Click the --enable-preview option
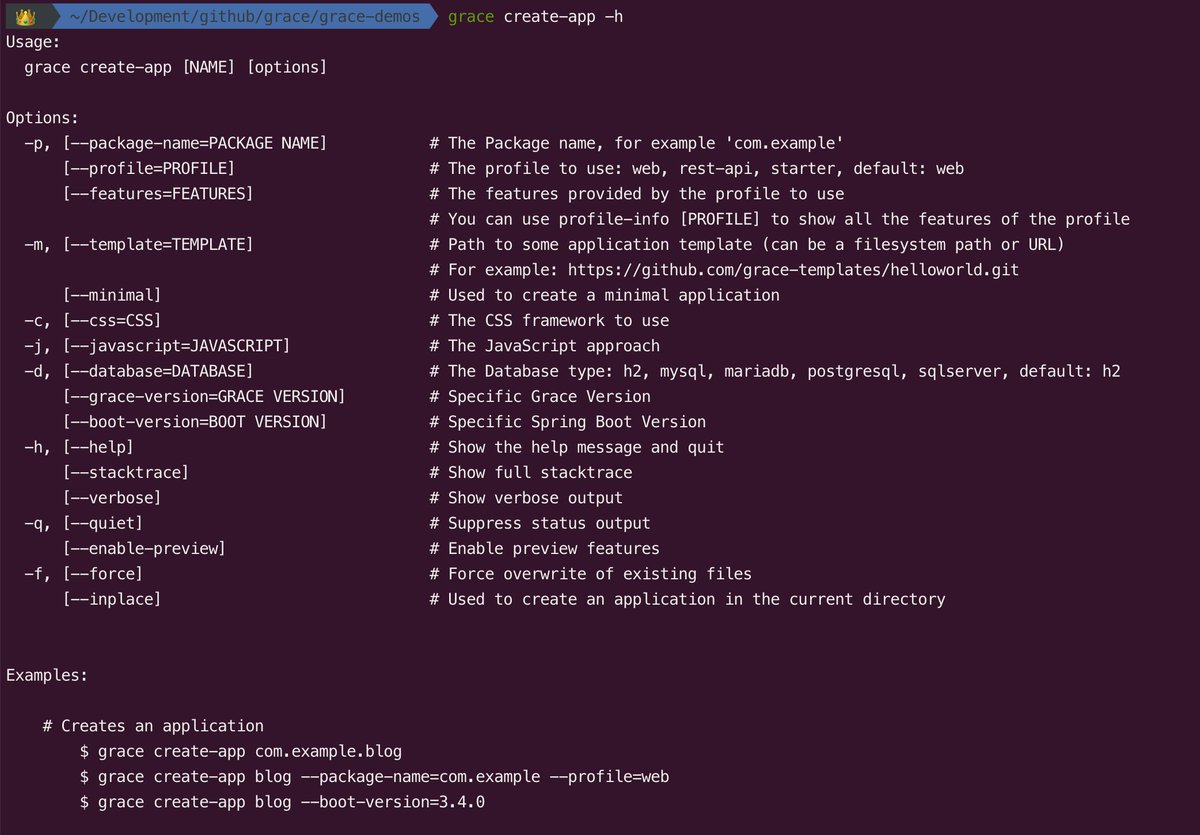 pos(143,548)
